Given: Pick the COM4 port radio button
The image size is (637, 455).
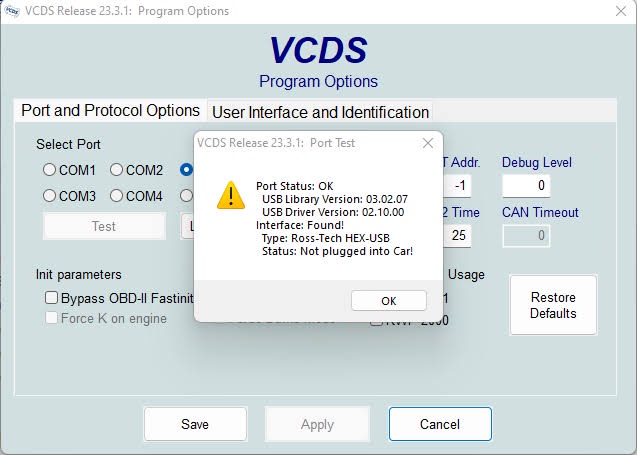Looking at the screenshot, I should point(117,196).
